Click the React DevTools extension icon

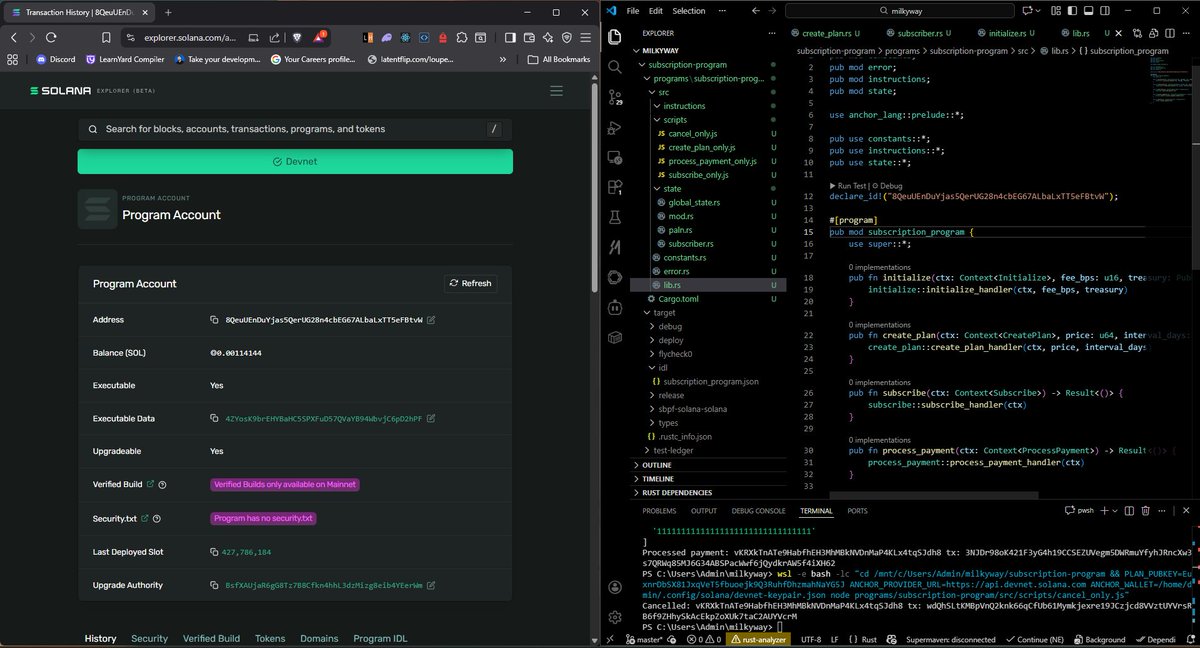coord(405,37)
